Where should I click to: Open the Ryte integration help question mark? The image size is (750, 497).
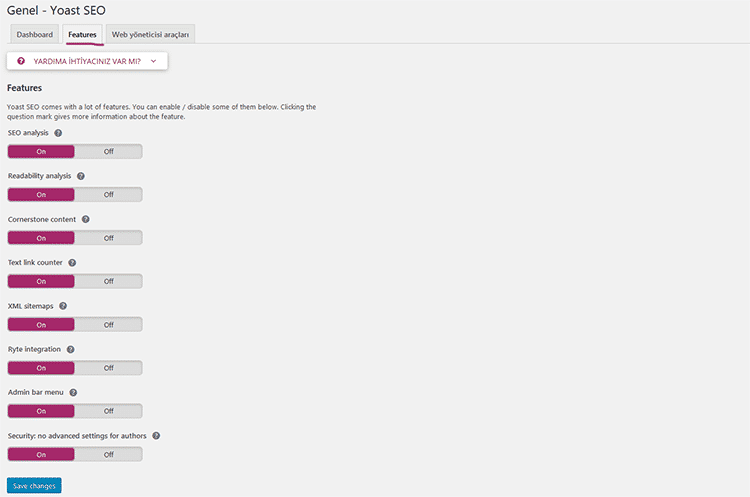70,349
